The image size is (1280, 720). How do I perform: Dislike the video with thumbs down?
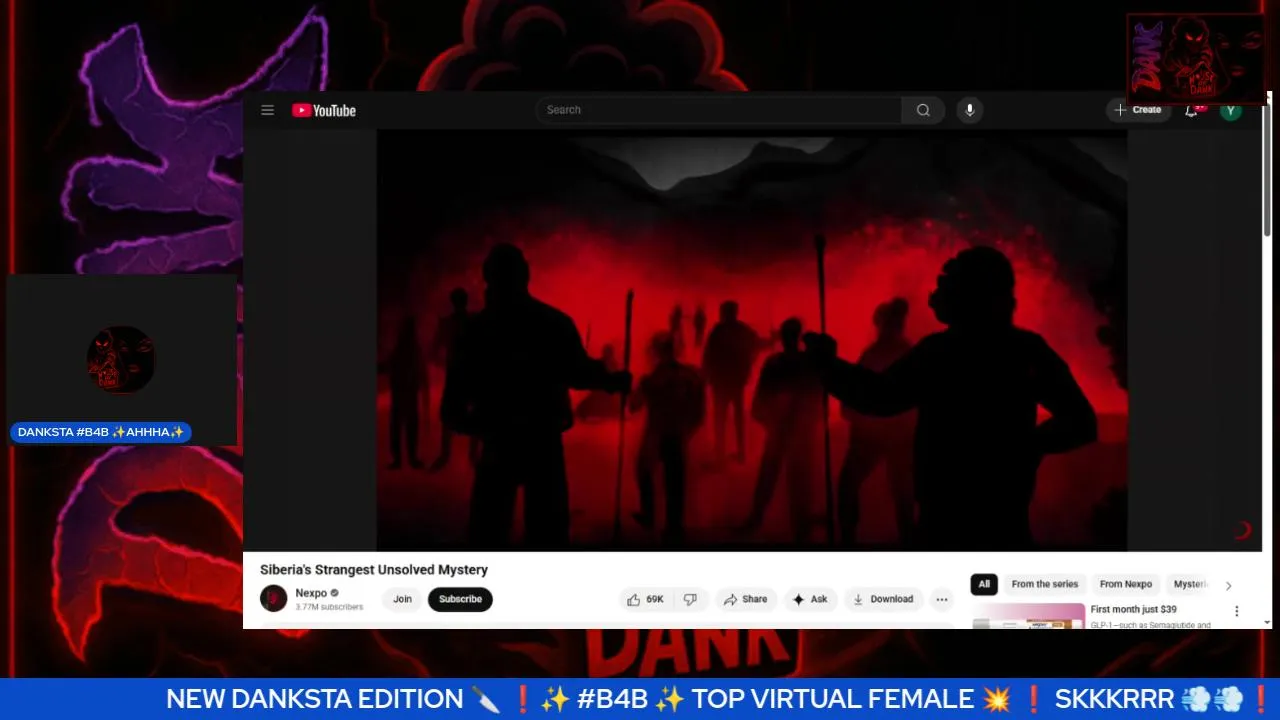click(x=690, y=599)
